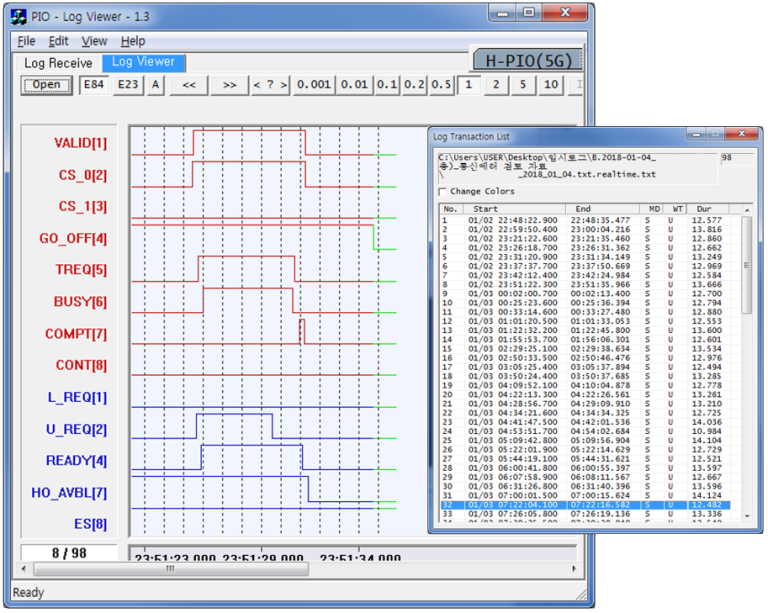This screenshot has height=613, width=768.
Task: Click the Open button in toolbar
Action: tap(47, 85)
